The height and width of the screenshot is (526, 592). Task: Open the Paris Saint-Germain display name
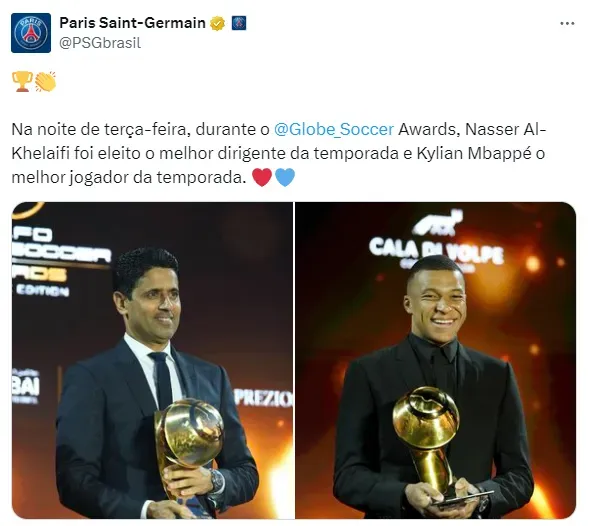pos(133,23)
